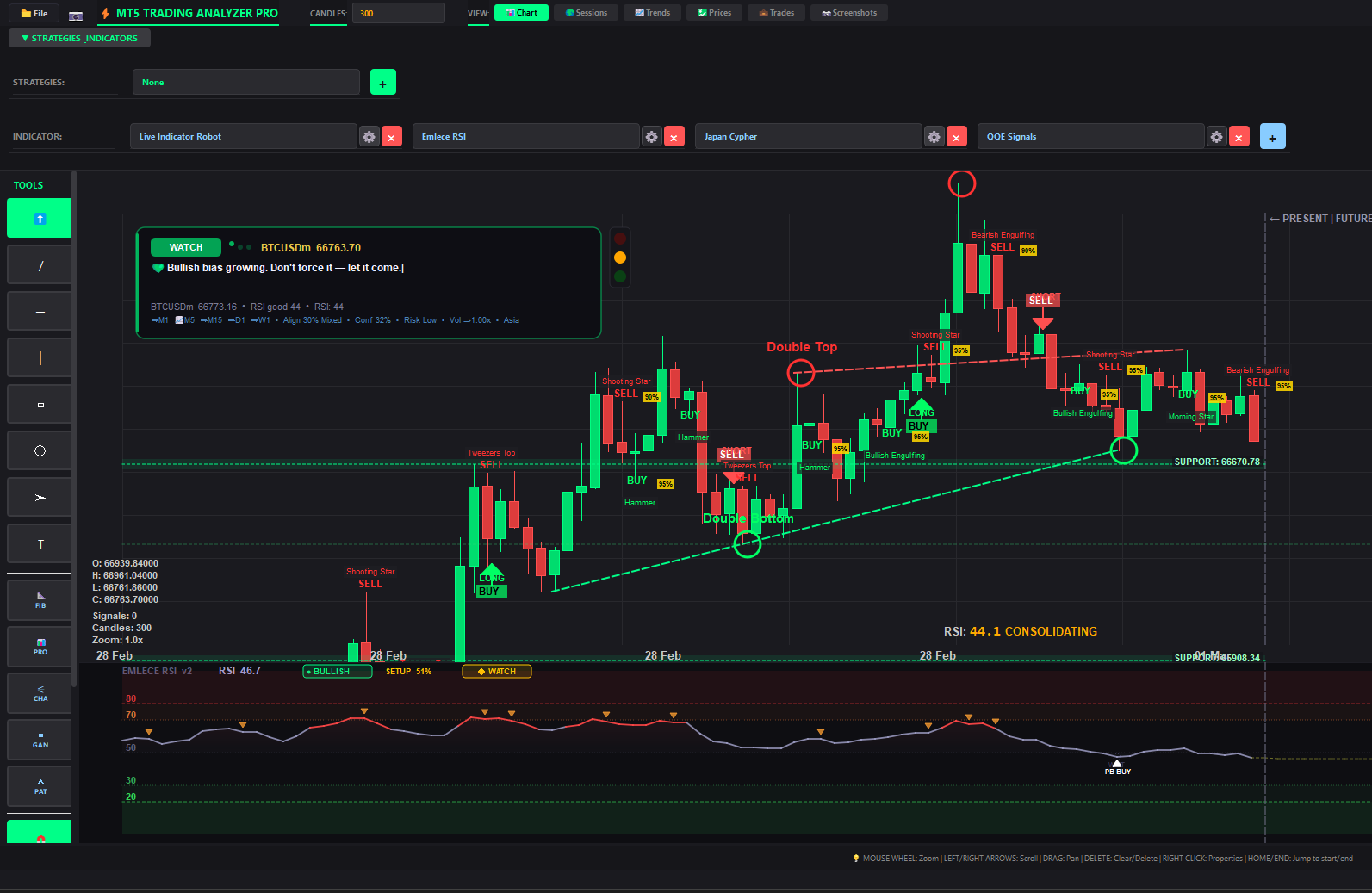Open the File menu
The image size is (1372, 893).
(34, 14)
